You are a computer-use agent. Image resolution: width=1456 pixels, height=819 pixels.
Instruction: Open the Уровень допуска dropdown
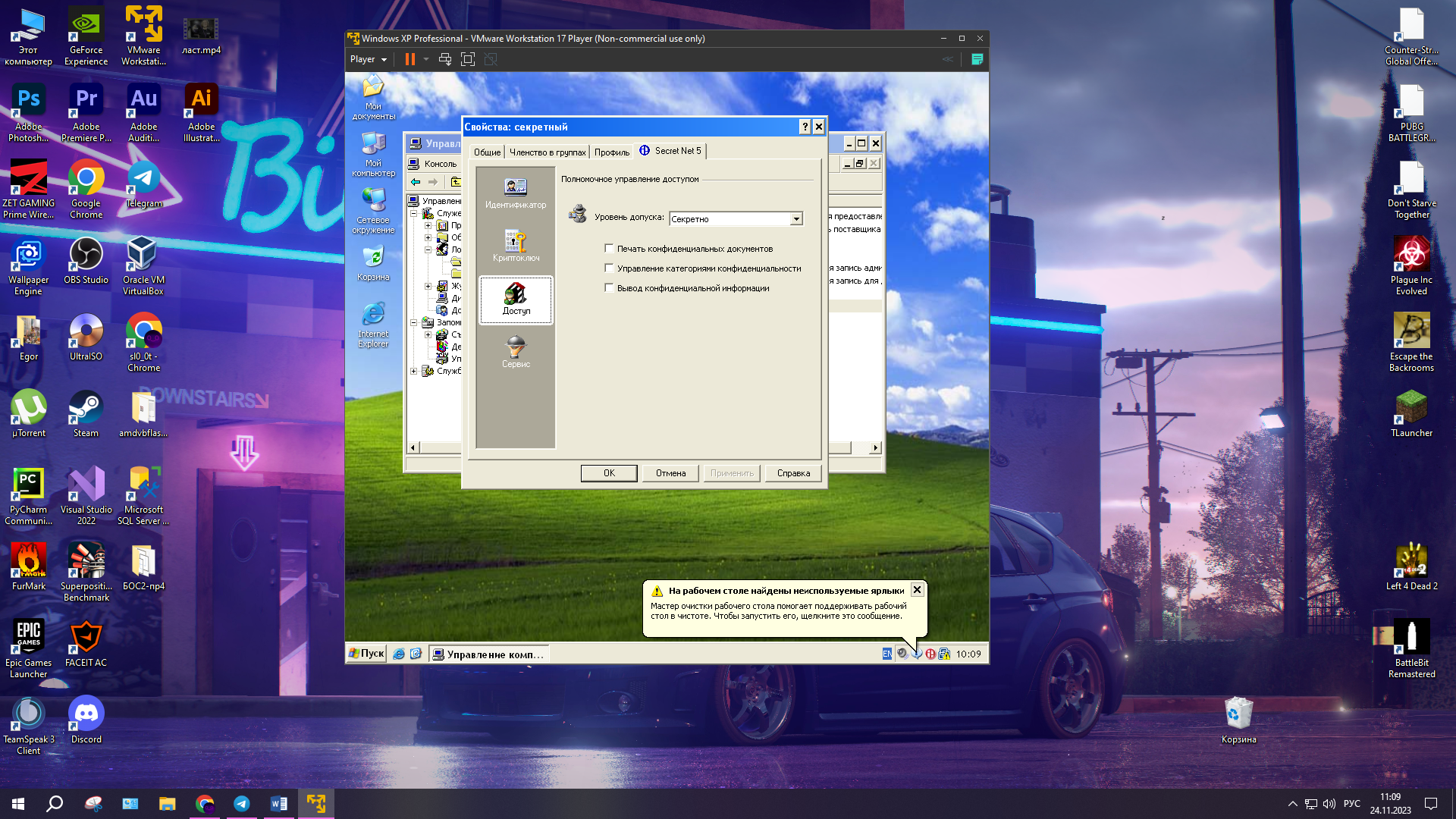tap(796, 219)
